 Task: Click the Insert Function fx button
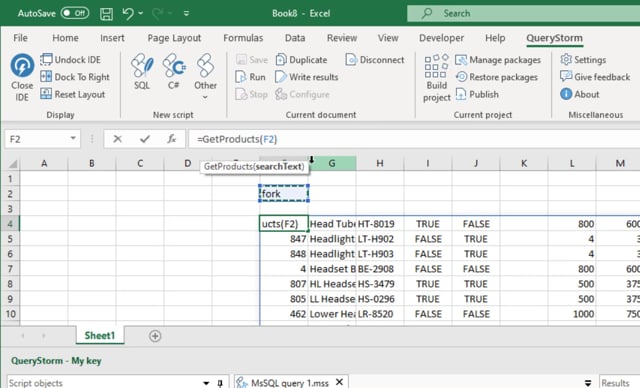point(171,139)
